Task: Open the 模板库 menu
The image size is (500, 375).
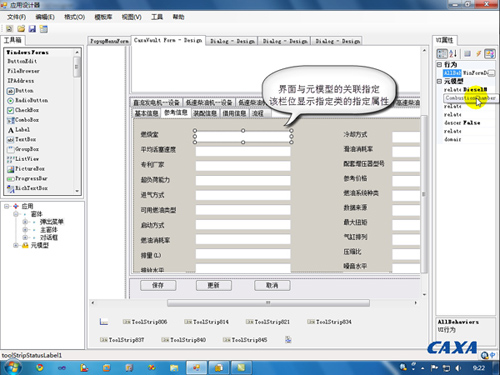Action: 103,17
